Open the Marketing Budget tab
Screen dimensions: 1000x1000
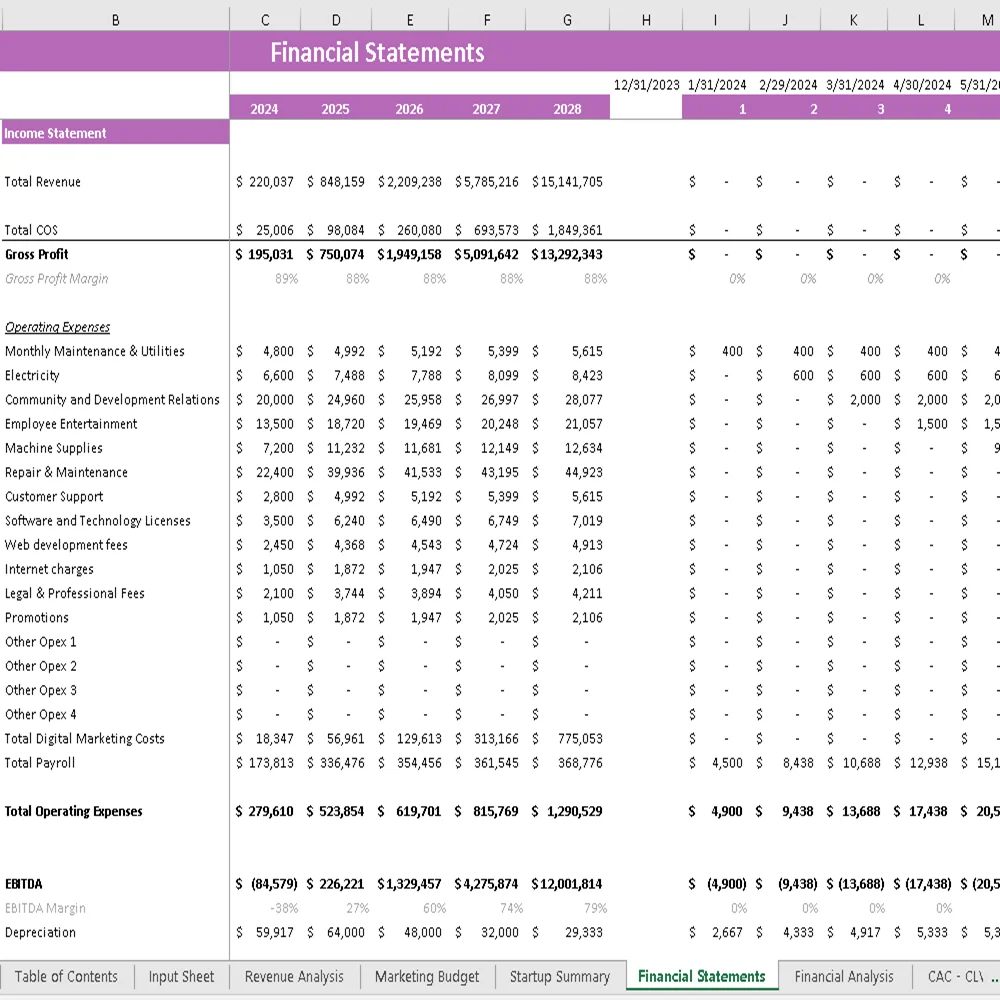pyautogui.click(x=427, y=976)
